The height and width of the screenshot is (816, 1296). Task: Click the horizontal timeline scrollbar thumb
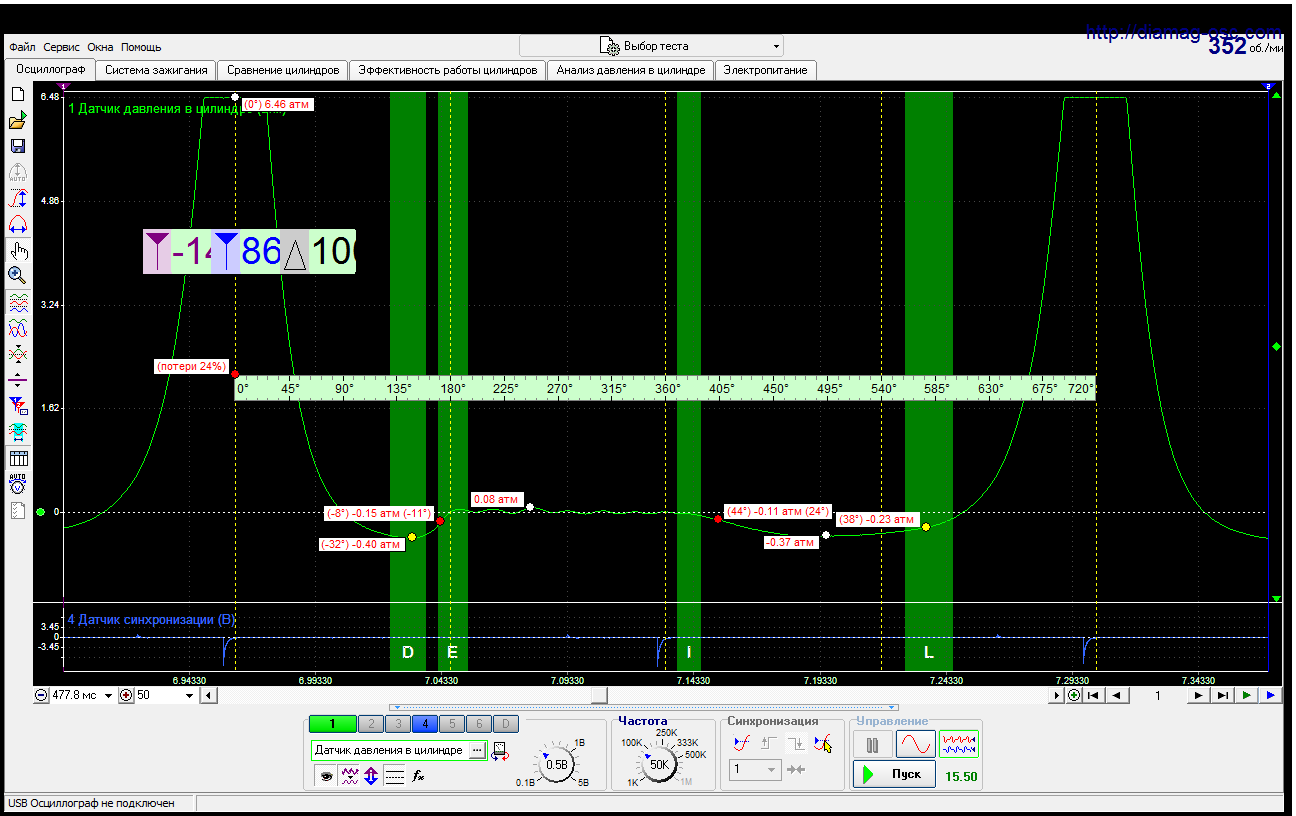[598, 695]
